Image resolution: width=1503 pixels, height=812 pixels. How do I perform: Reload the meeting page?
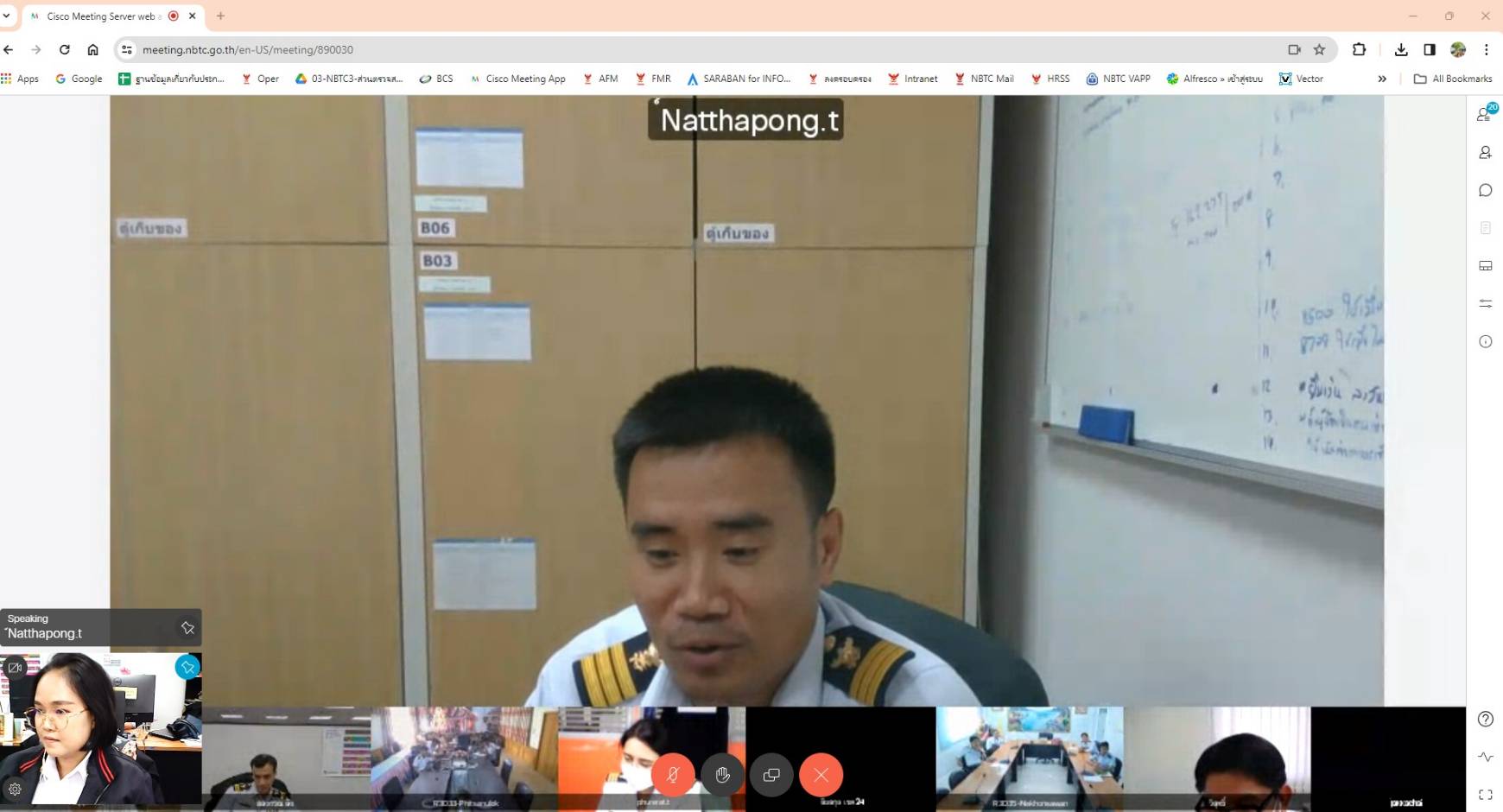coord(64,50)
